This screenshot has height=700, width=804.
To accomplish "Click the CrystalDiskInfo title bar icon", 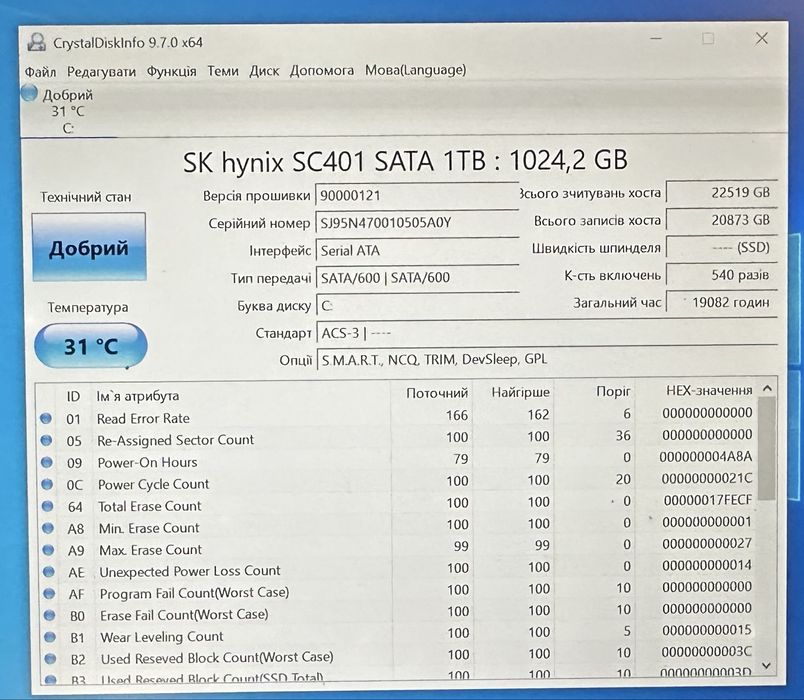I will 36,42.
